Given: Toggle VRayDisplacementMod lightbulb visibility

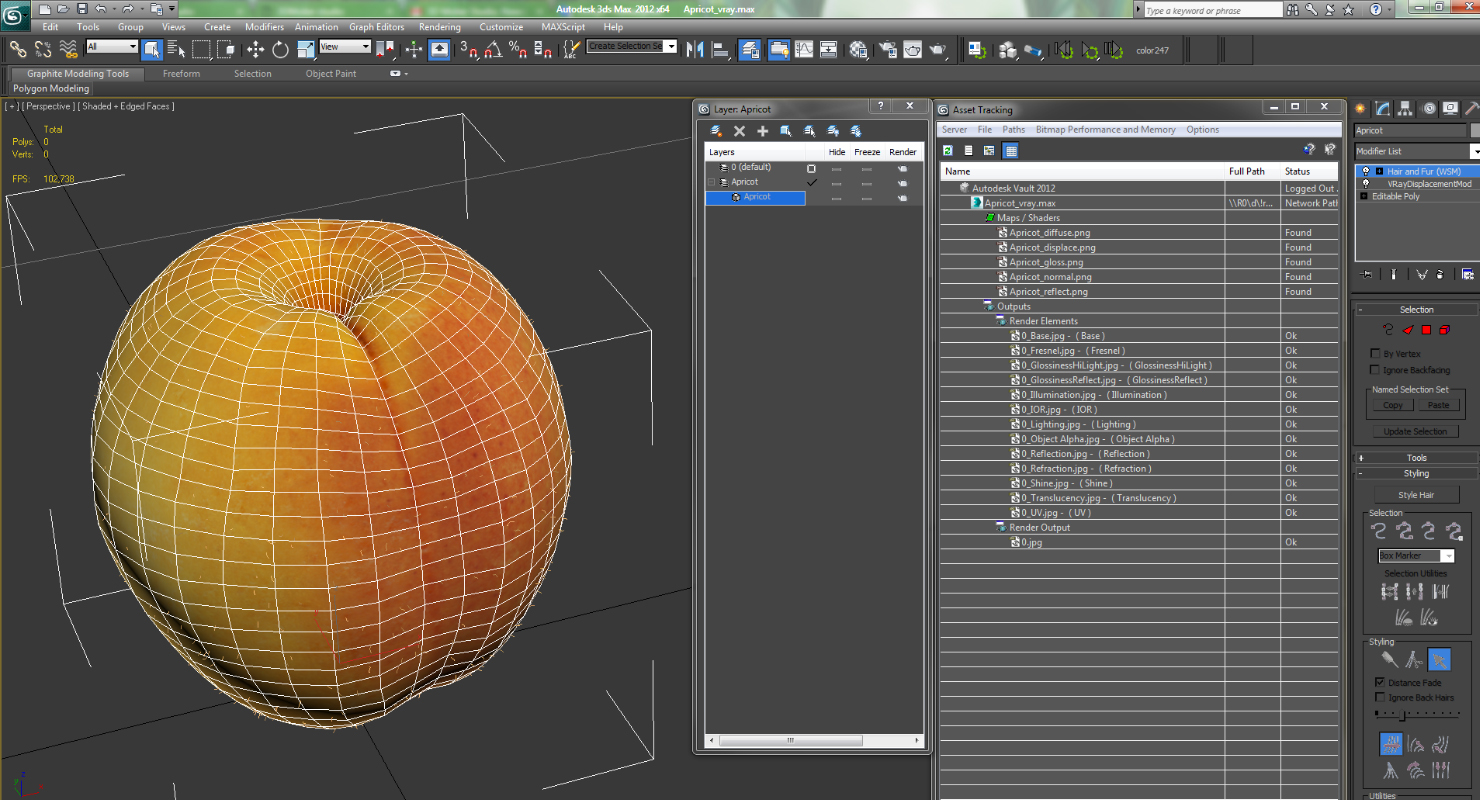Looking at the screenshot, I should tap(1366, 184).
